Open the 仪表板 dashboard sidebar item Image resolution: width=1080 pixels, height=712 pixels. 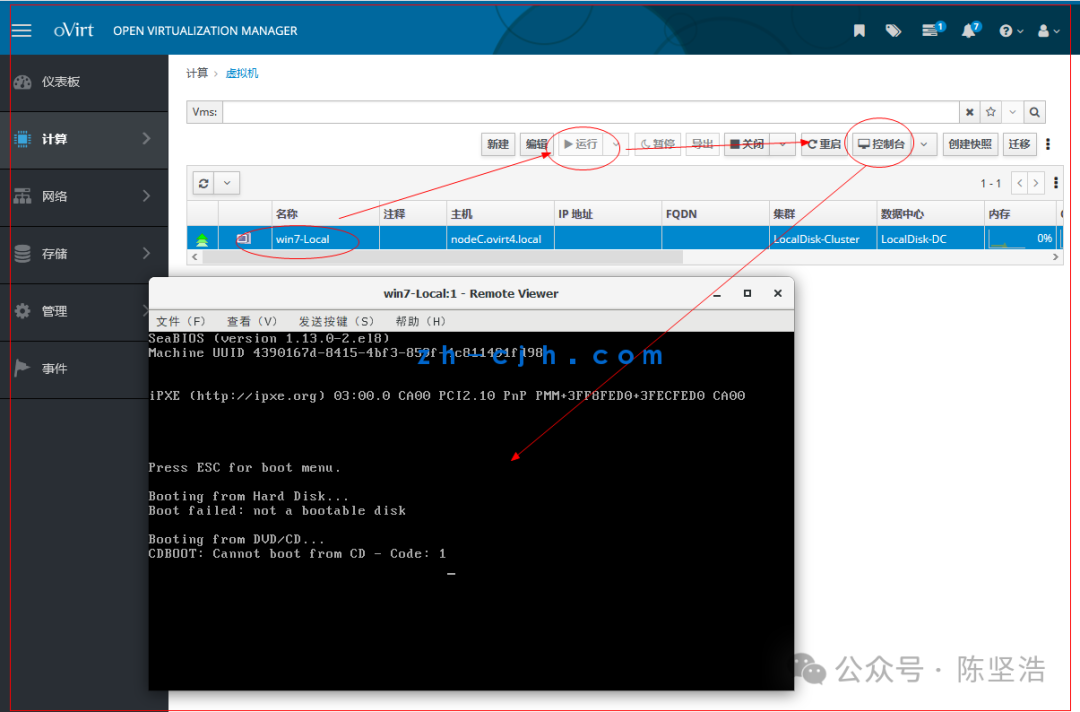[84, 82]
